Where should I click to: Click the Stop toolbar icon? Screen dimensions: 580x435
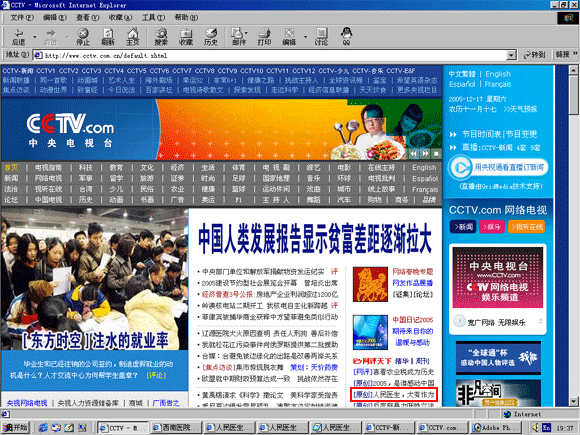[x=83, y=37]
